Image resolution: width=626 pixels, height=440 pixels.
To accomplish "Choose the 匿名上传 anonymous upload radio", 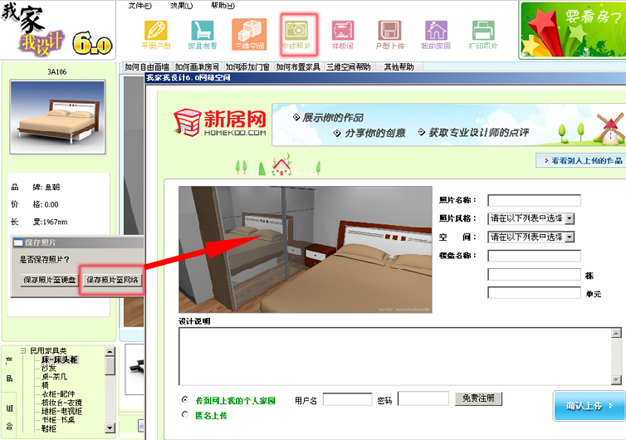I will (184, 414).
